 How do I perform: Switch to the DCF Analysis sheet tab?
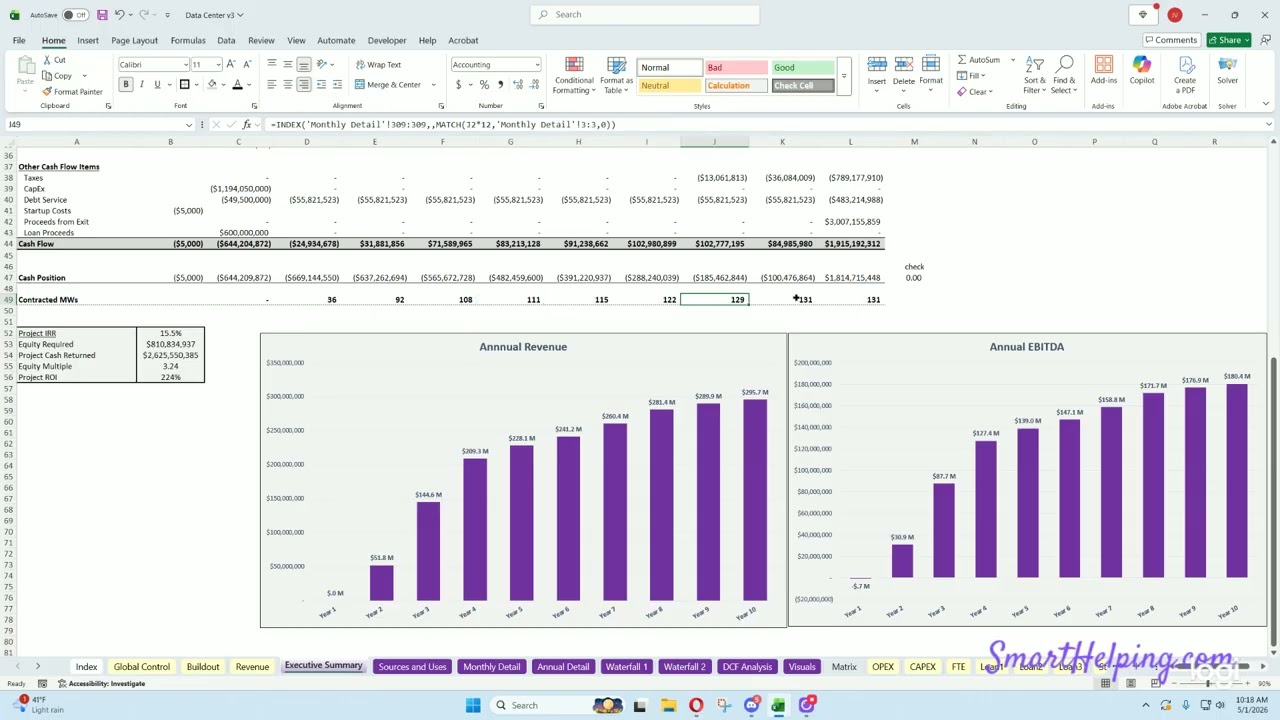click(x=747, y=666)
